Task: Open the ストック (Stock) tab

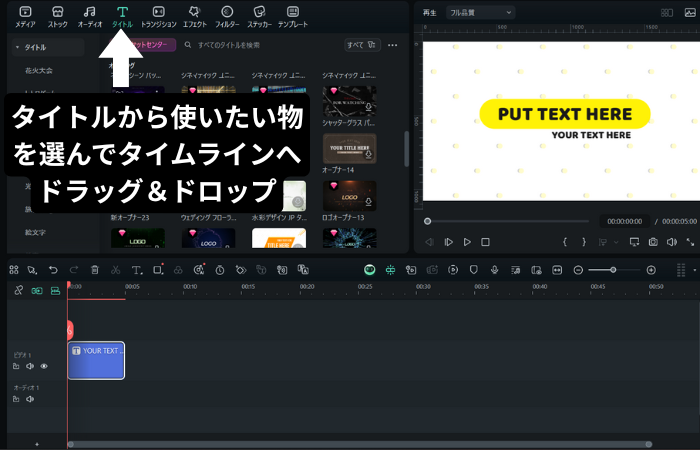Action: coord(58,17)
